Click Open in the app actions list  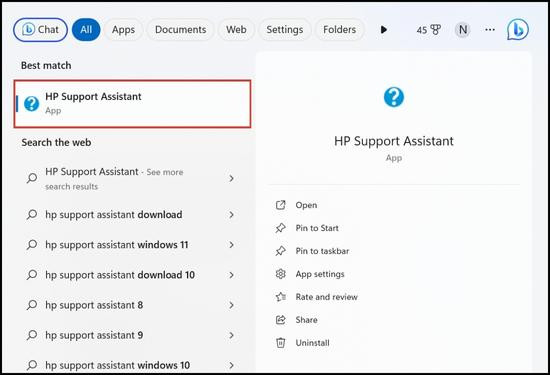(x=306, y=205)
